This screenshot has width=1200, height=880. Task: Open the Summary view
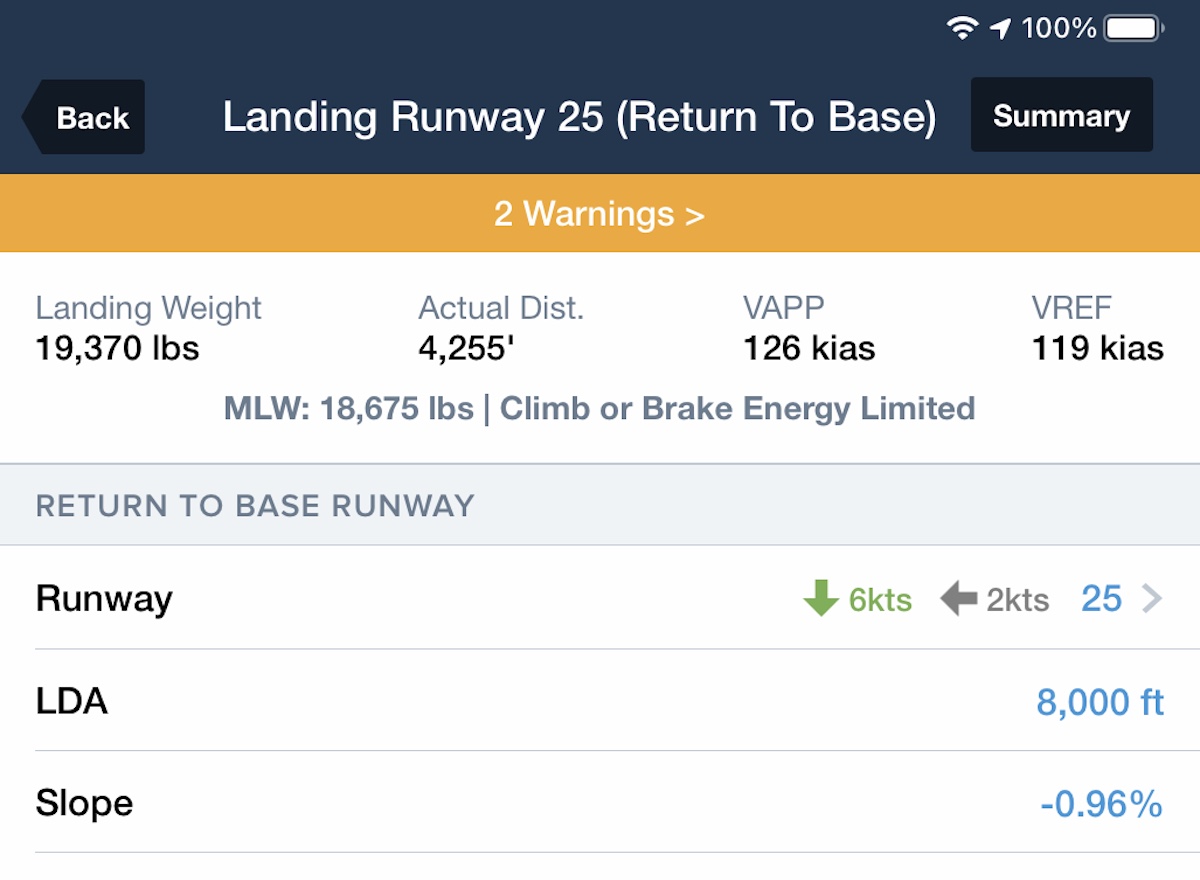(x=1061, y=116)
